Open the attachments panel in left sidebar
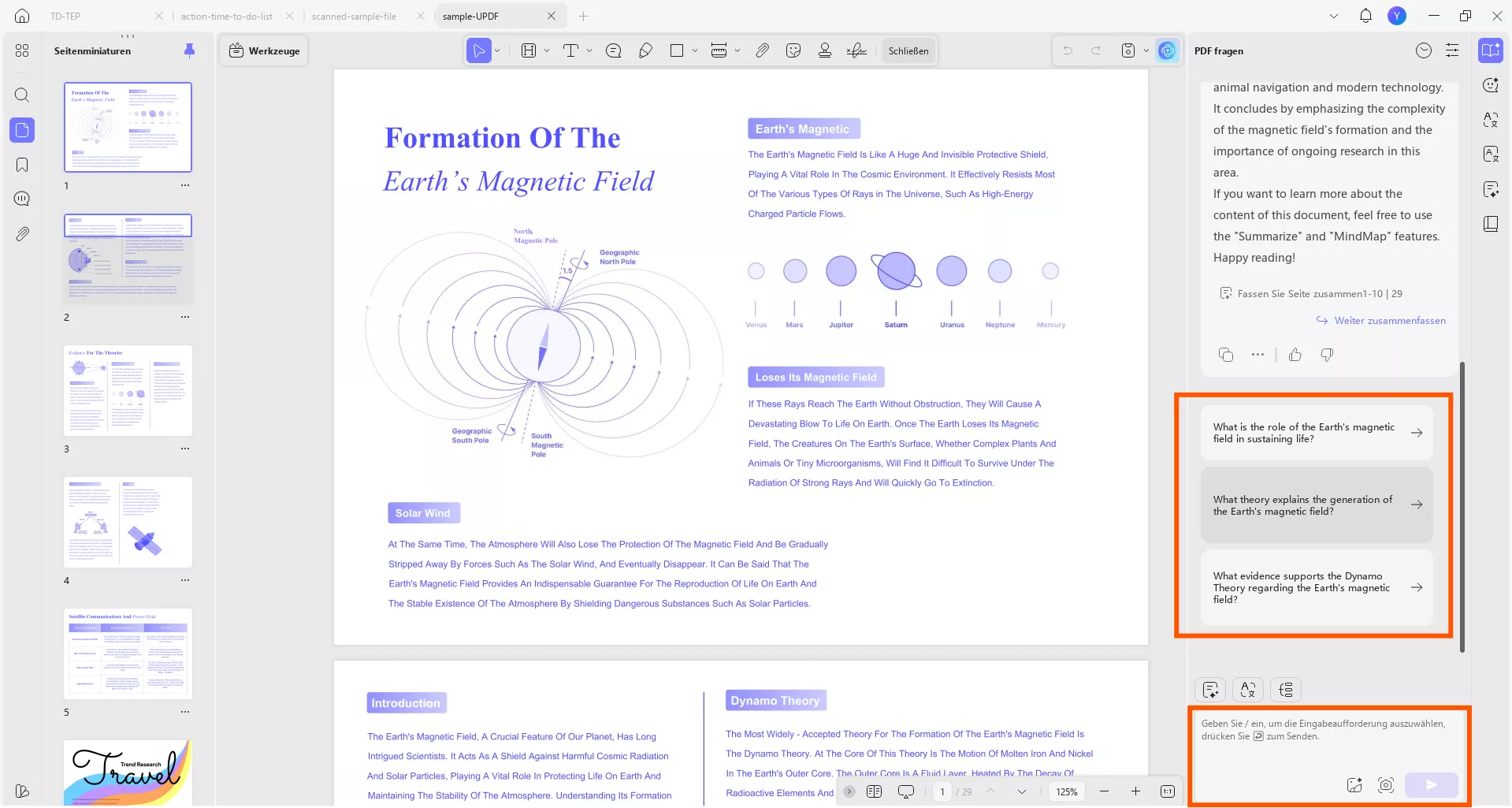This screenshot has height=808, width=1512. [22, 234]
